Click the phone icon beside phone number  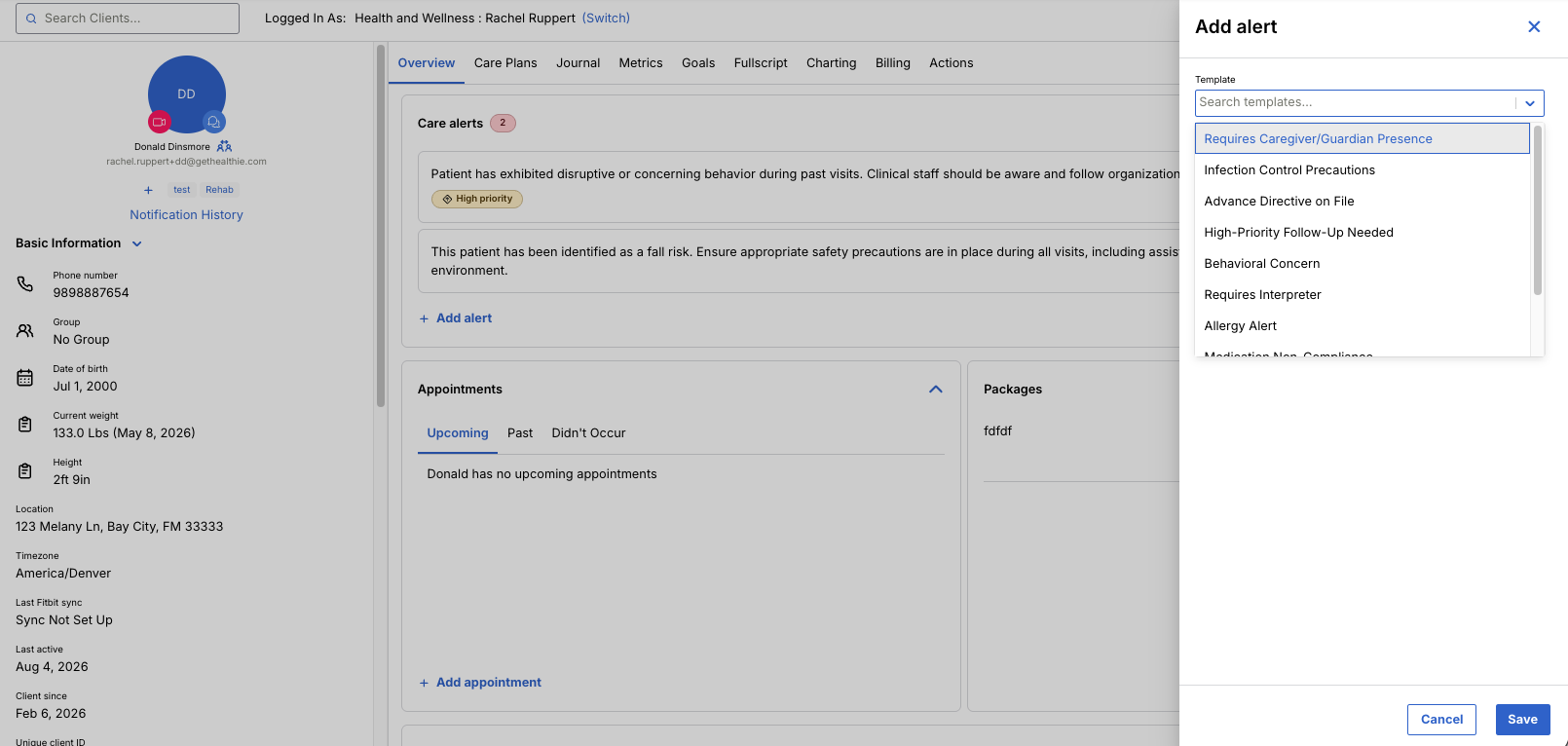click(x=25, y=283)
